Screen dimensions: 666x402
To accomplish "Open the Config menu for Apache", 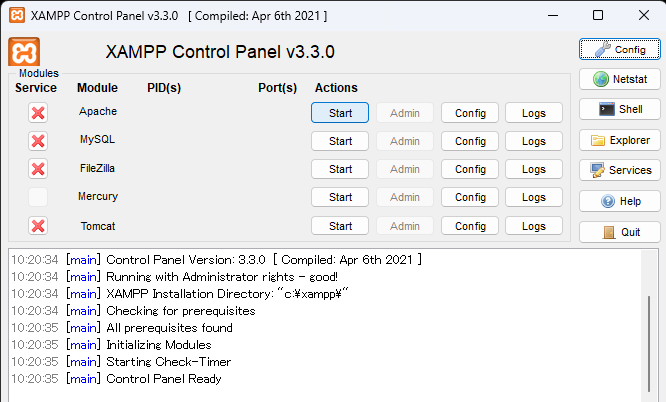I will tap(470, 113).
